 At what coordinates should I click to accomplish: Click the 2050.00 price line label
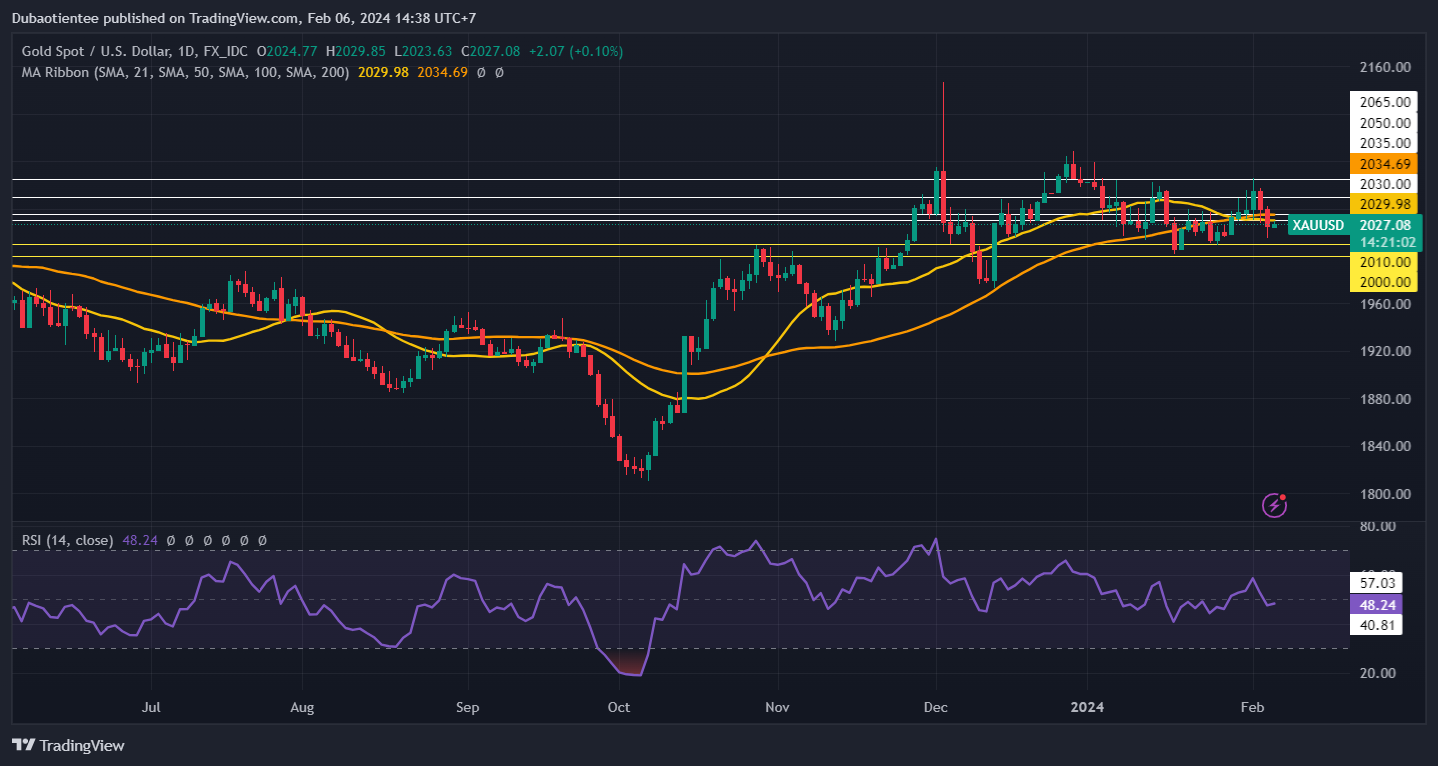pyautogui.click(x=1384, y=122)
